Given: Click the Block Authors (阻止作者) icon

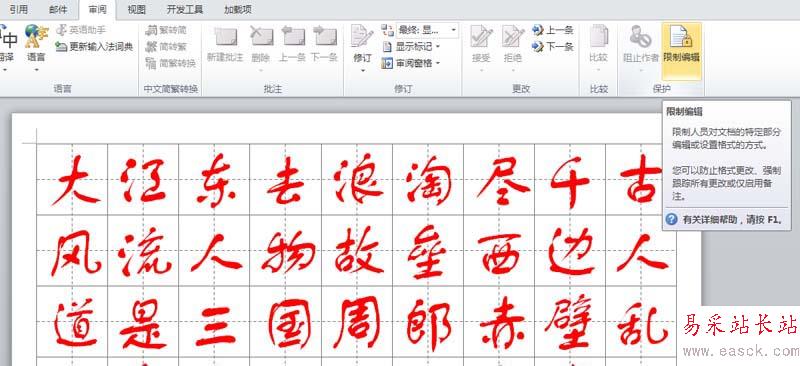Looking at the screenshot, I should coord(641,38).
